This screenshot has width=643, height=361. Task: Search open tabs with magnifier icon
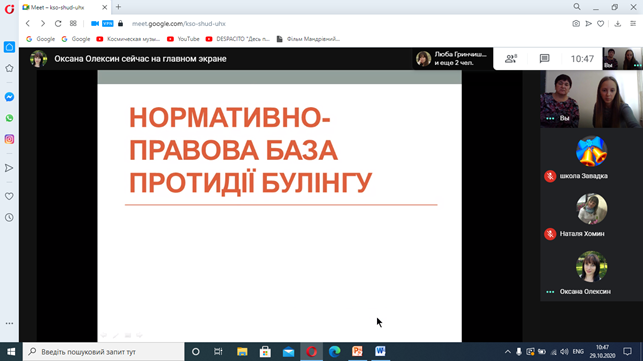tap(577, 7)
